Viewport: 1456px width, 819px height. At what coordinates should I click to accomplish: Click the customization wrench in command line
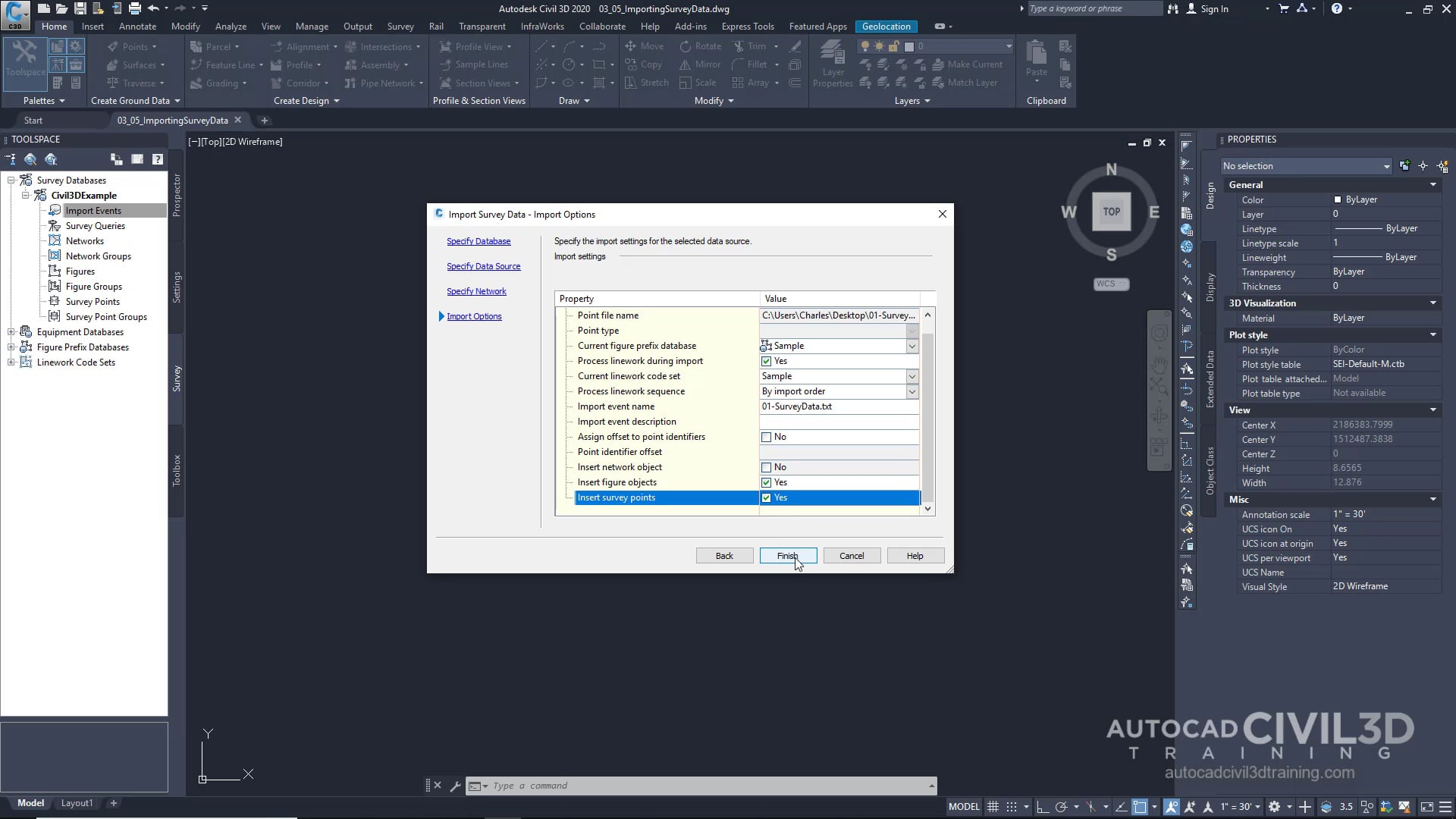[455, 786]
